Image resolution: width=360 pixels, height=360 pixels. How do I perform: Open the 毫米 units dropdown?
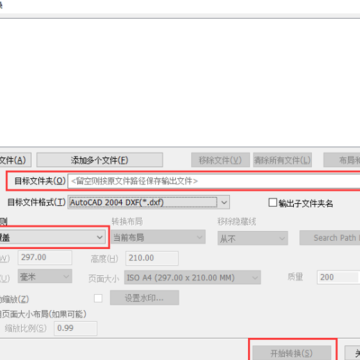[x=45, y=276]
